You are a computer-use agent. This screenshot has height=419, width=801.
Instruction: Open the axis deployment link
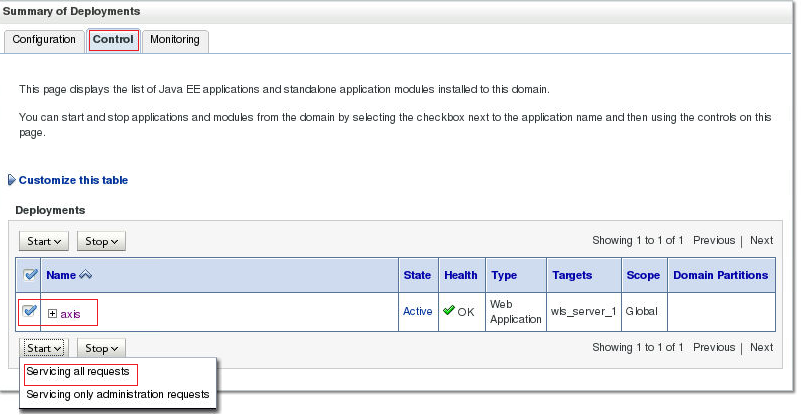(x=70, y=314)
